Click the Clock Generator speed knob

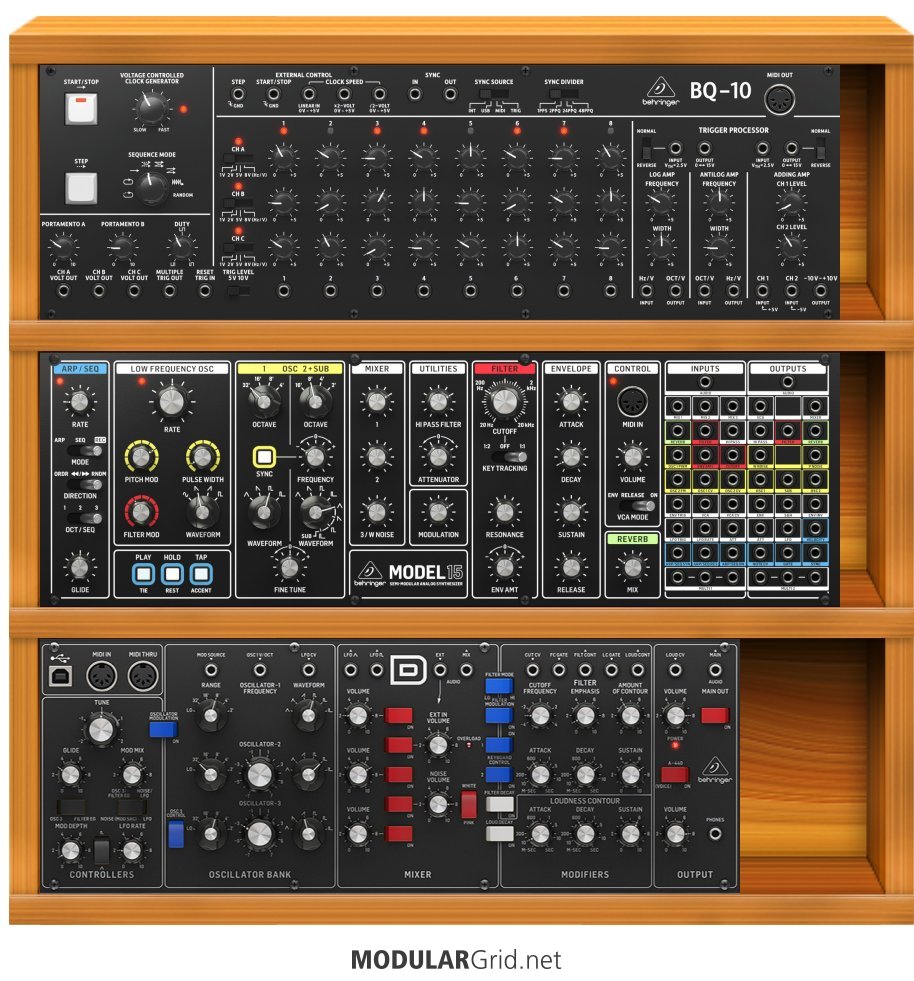click(152, 106)
